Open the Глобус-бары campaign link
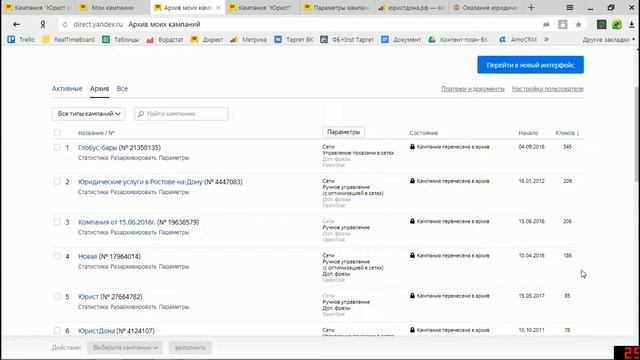This screenshot has height=360, width=640. pos(98,147)
